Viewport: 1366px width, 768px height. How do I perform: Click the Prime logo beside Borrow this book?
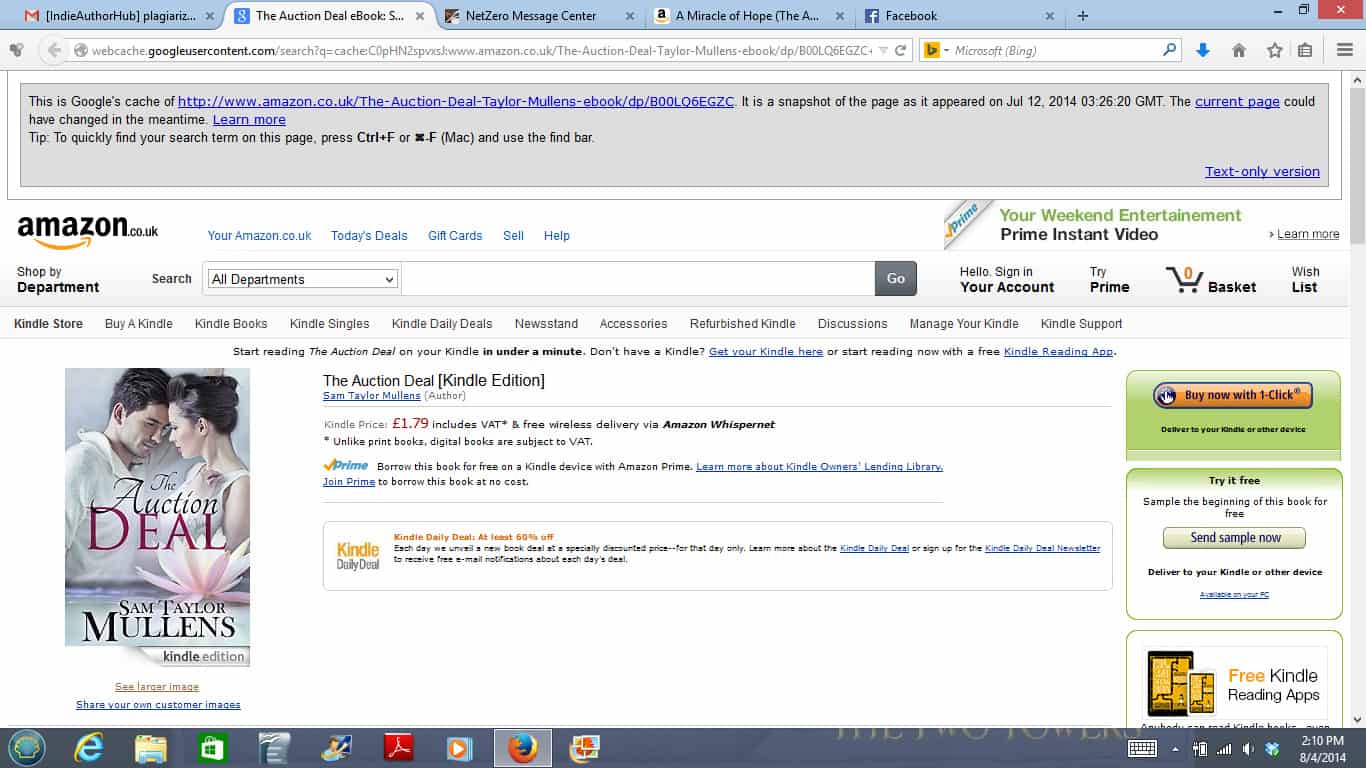tap(345, 465)
